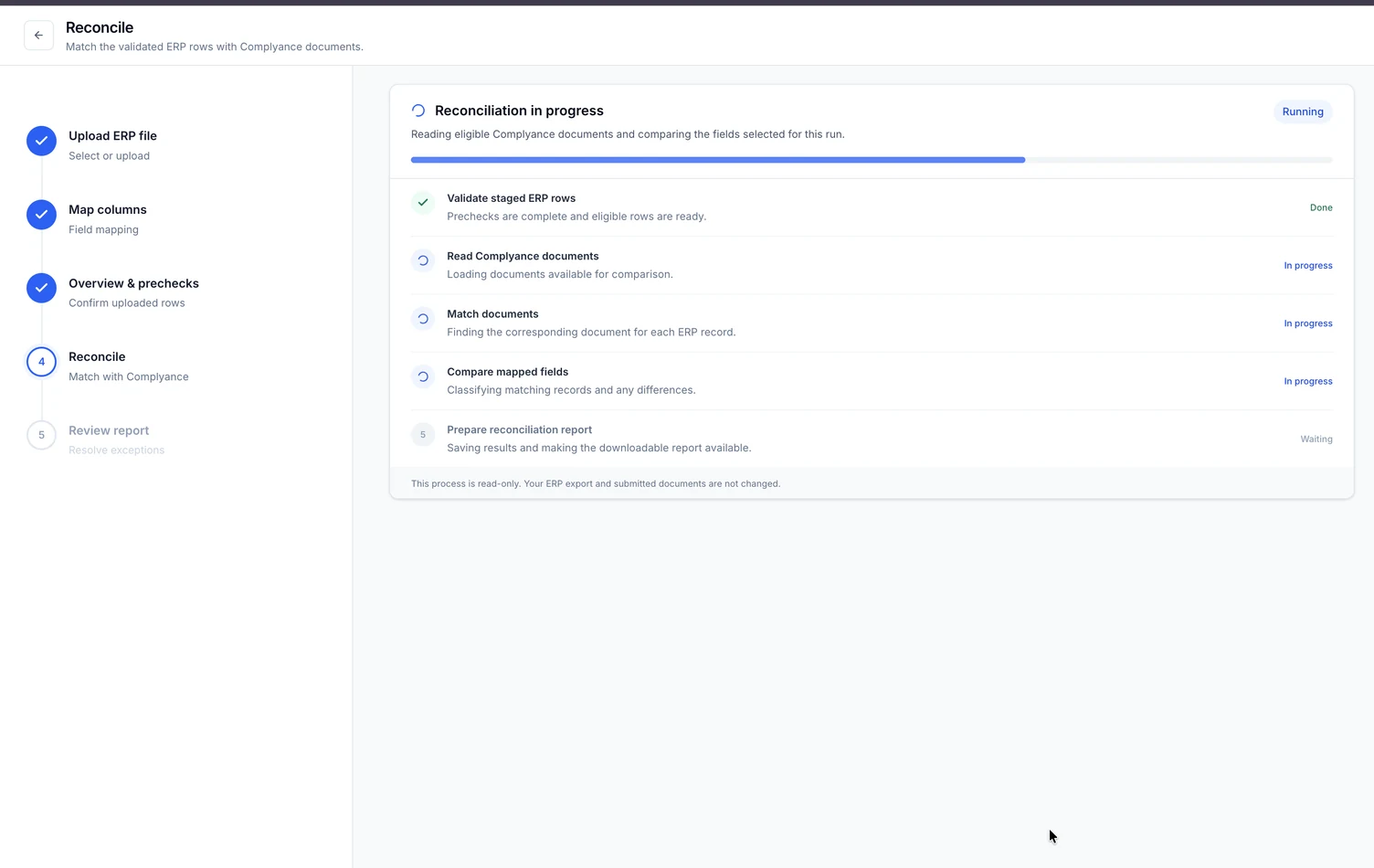Select the step 4 circle for Reconcile
This screenshot has height=868, width=1374.
(41, 362)
